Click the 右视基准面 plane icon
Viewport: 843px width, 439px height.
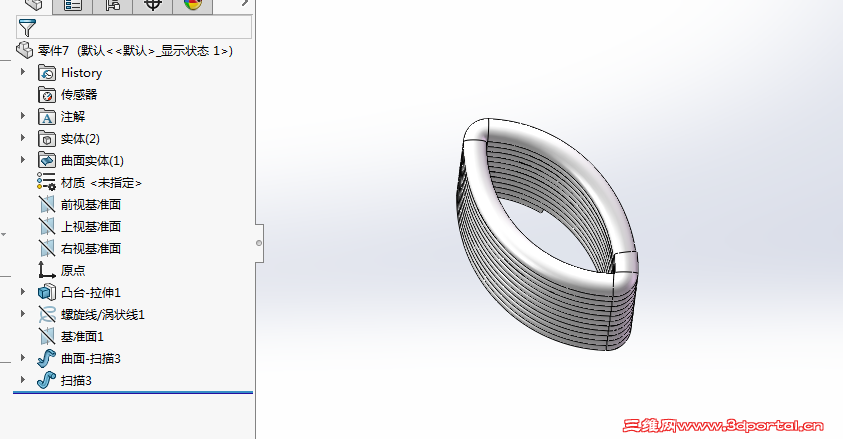pyautogui.click(x=47, y=248)
